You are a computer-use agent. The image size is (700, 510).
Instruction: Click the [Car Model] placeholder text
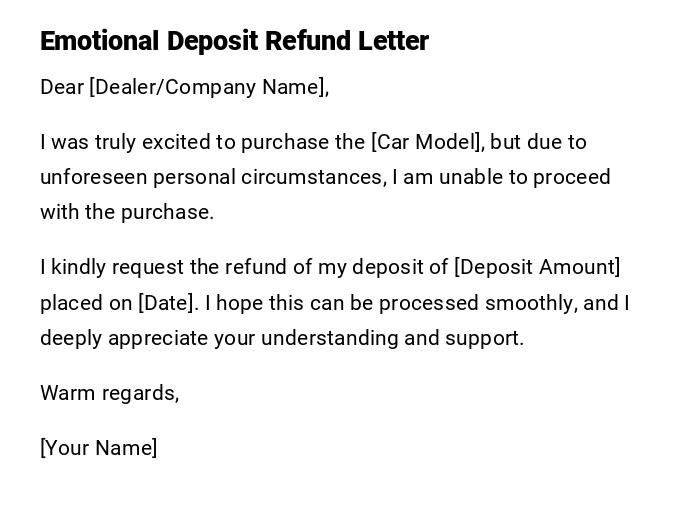coord(427,142)
